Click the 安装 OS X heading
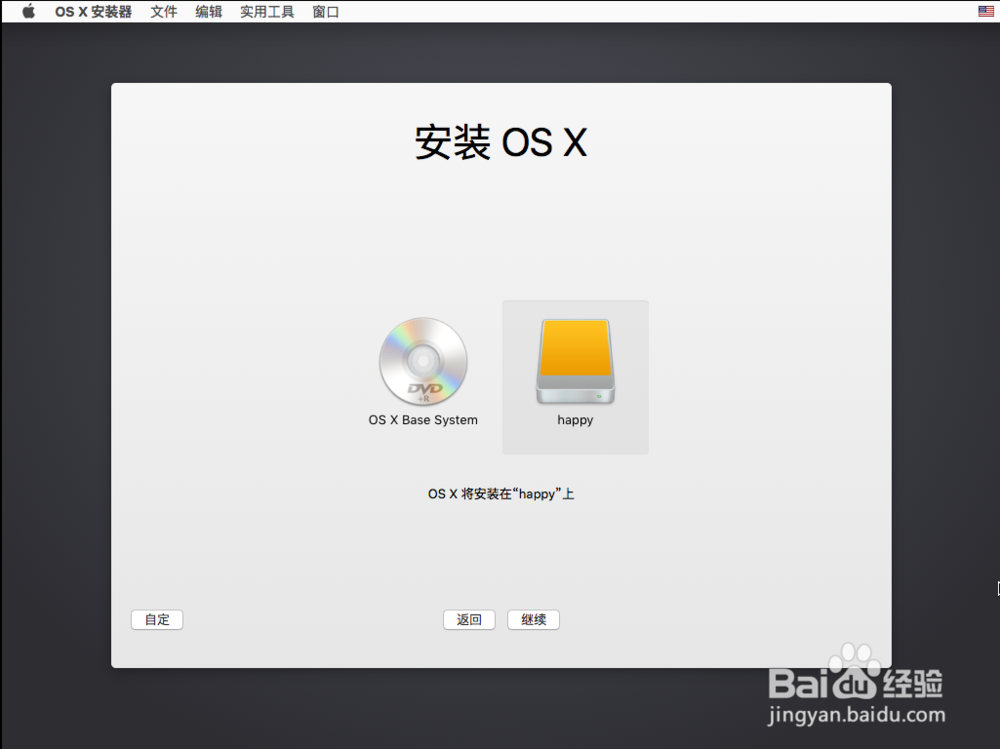 pyautogui.click(x=501, y=142)
